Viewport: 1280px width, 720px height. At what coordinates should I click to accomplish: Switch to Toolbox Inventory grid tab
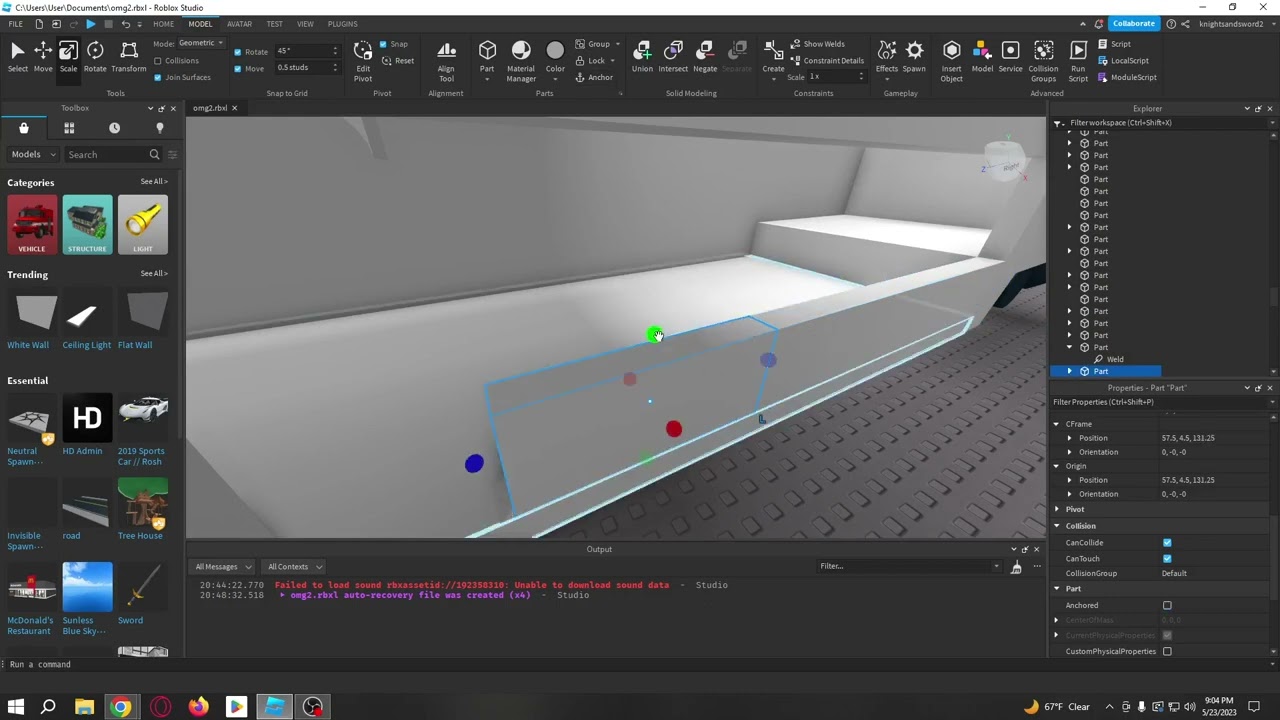69,128
